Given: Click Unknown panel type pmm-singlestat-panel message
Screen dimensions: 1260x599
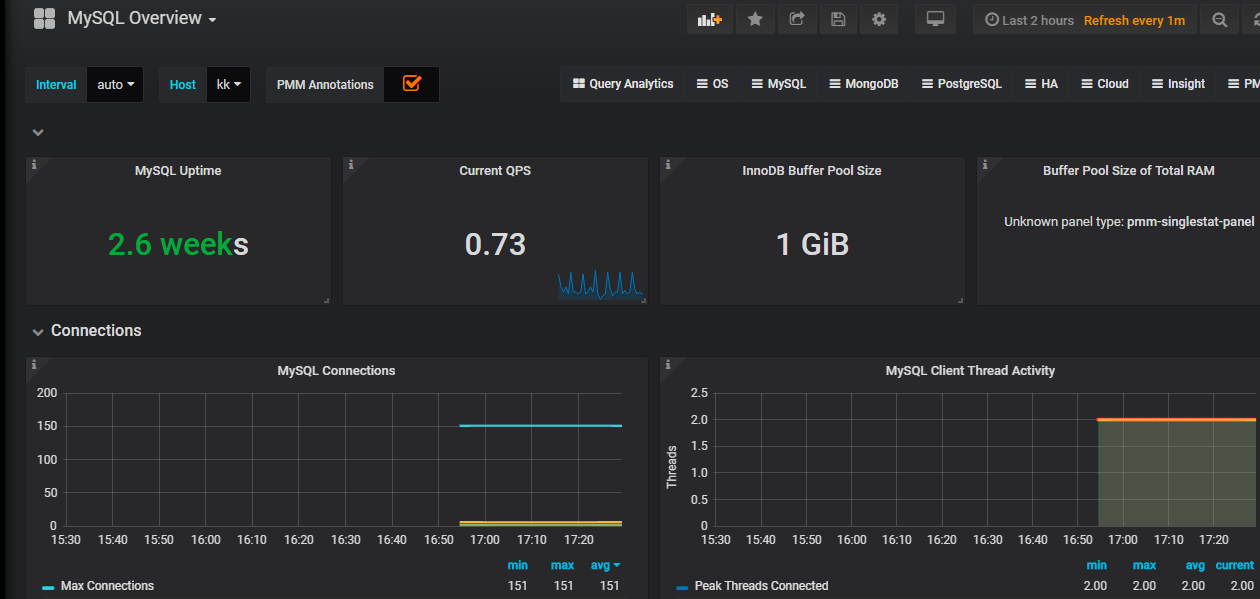Looking at the screenshot, I should click(x=1129, y=222).
